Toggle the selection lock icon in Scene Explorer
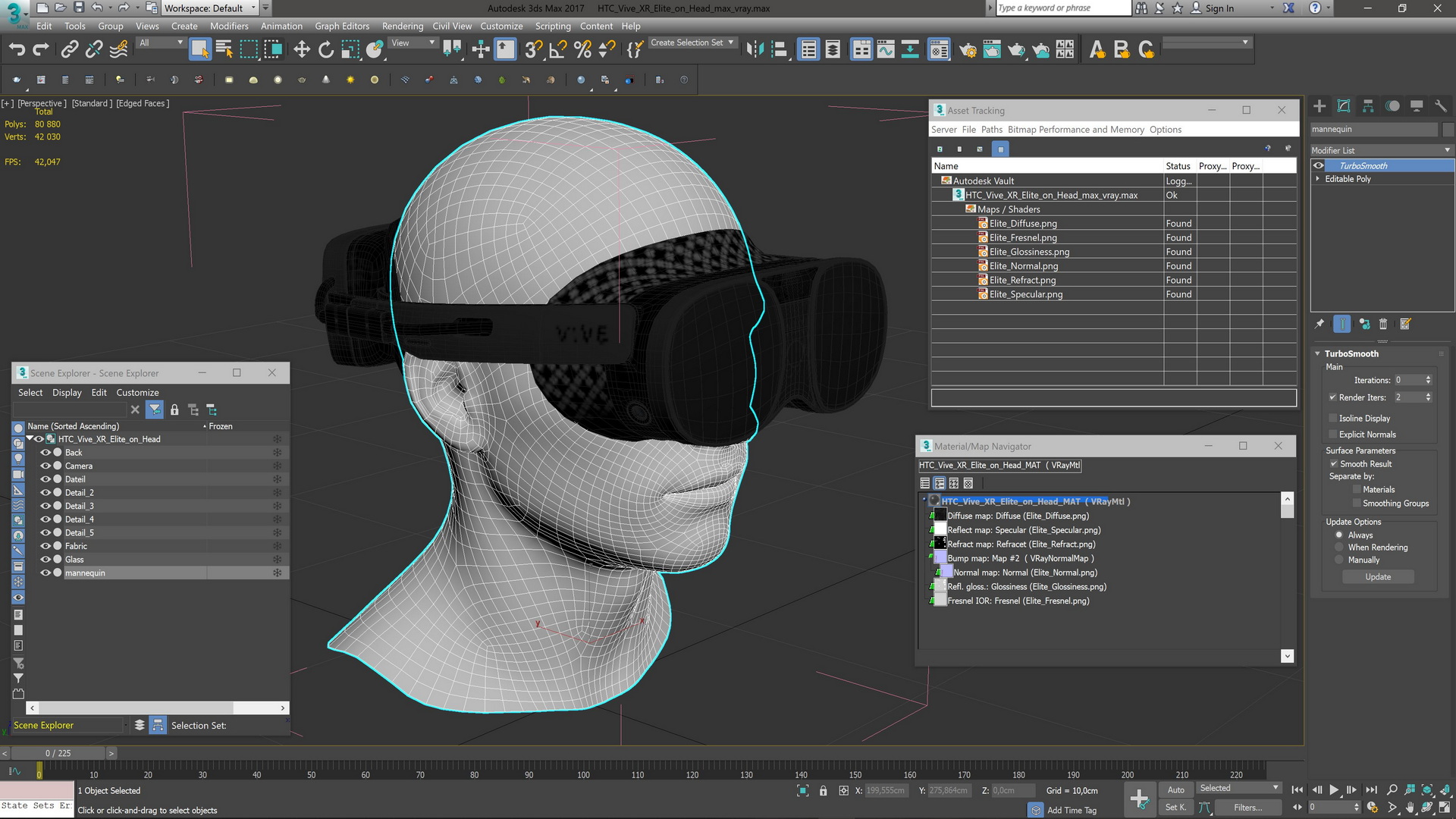Screen dimensions: 1456x819 pyautogui.click(x=174, y=409)
